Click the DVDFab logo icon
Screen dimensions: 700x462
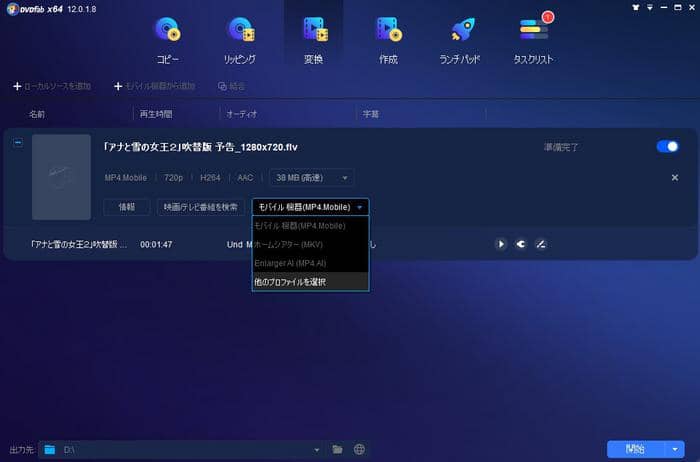(x=12, y=8)
